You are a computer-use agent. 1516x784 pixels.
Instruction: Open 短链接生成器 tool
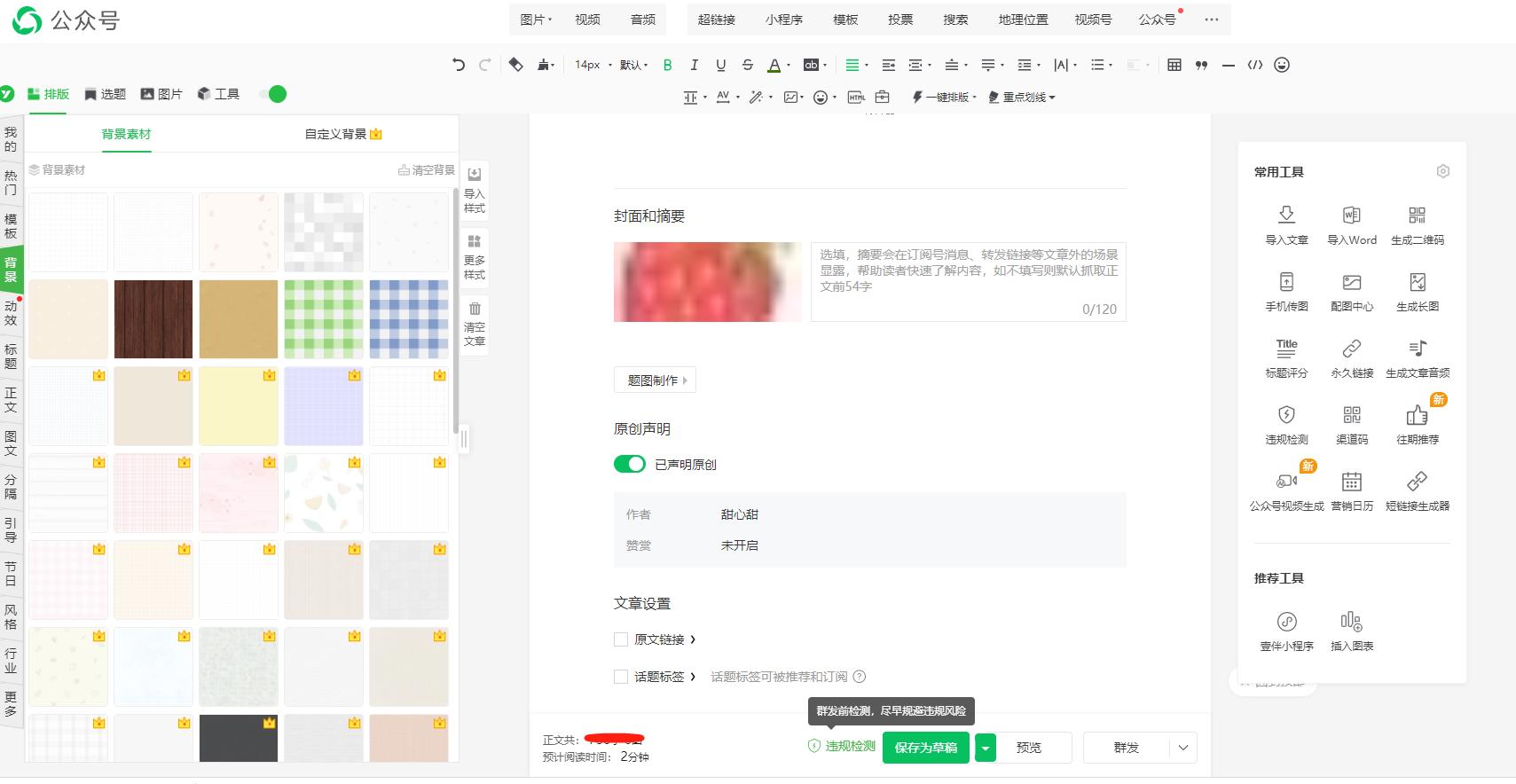point(1418,491)
